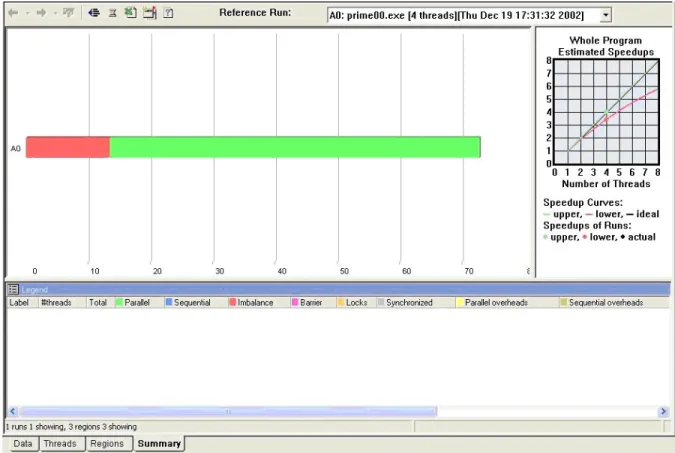Click the grayed-out filter icon in toolbar

(68, 12)
